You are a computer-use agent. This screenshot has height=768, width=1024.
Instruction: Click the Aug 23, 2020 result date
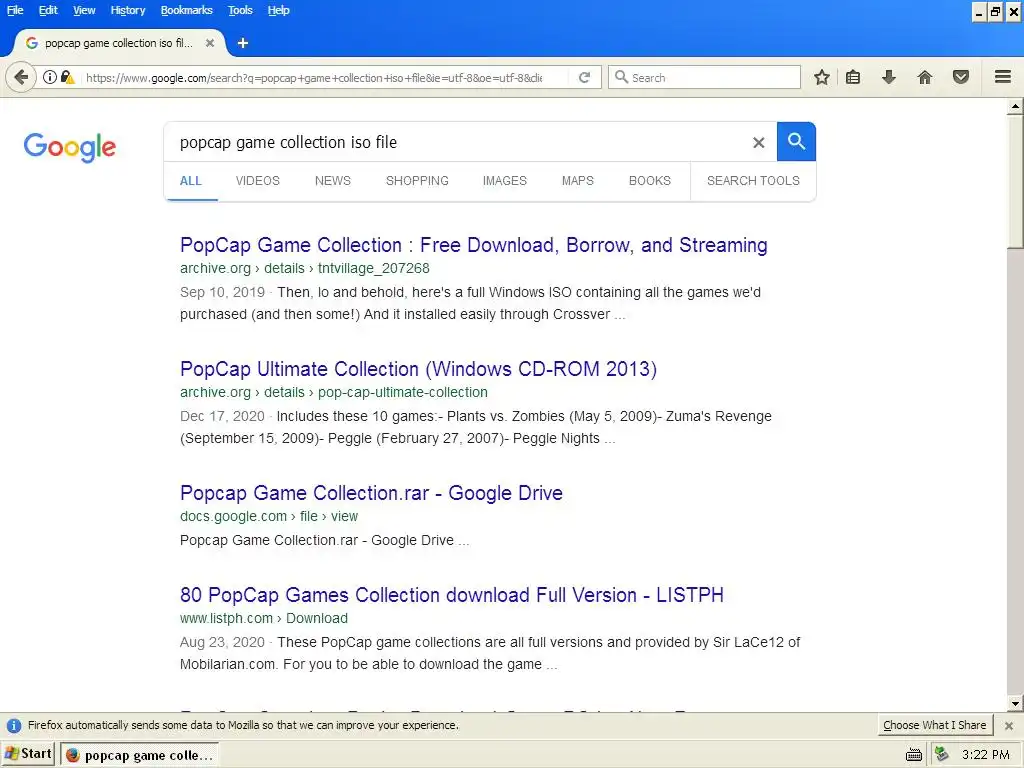[x=222, y=643]
